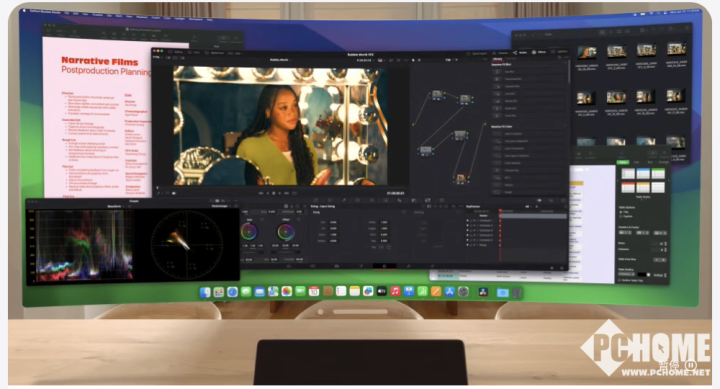The height and width of the screenshot is (389, 720).
Task: Open the Power Window circle palette icon
Action: [x=357, y=200]
